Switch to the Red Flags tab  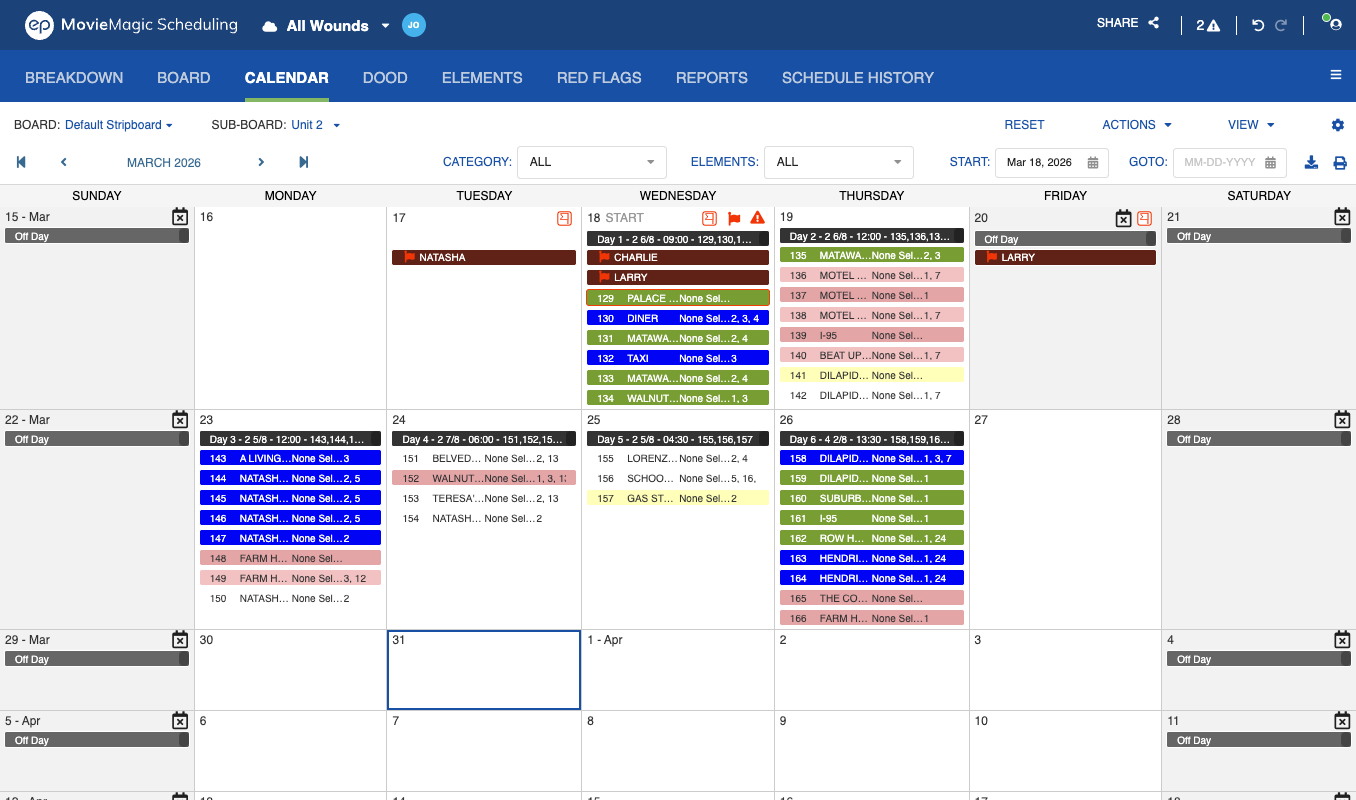coord(599,77)
